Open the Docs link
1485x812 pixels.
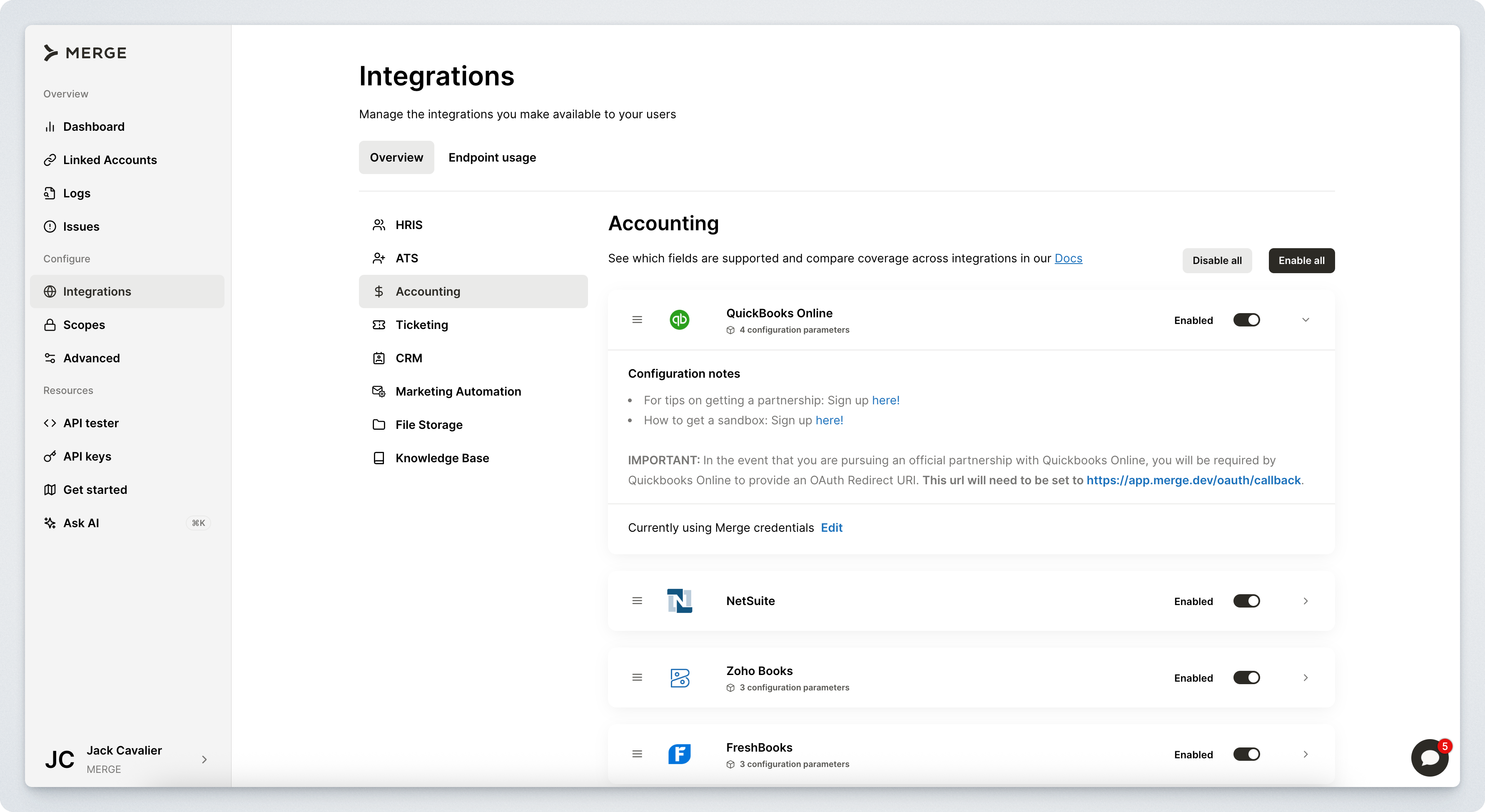click(x=1068, y=258)
